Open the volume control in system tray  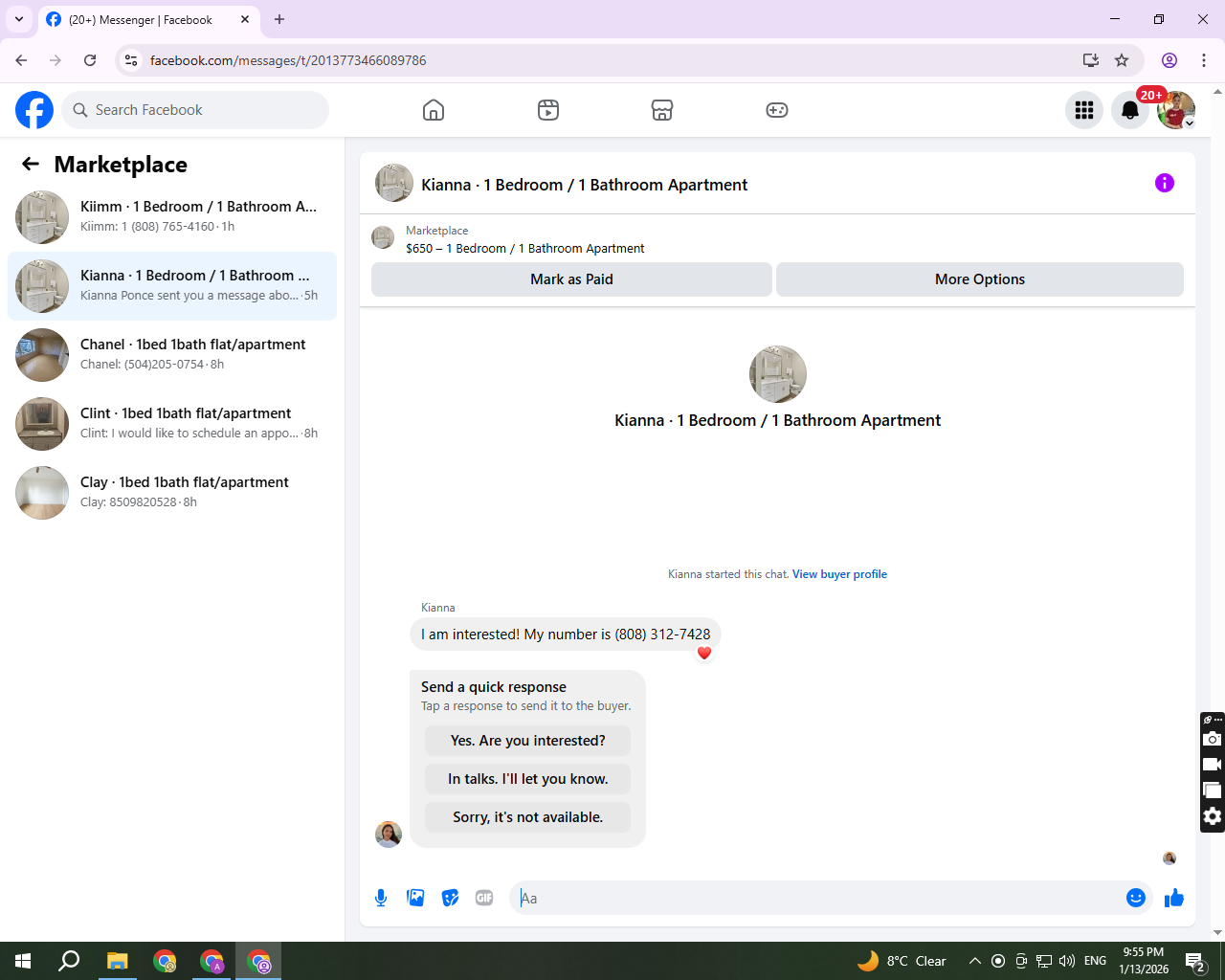tap(1067, 961)
